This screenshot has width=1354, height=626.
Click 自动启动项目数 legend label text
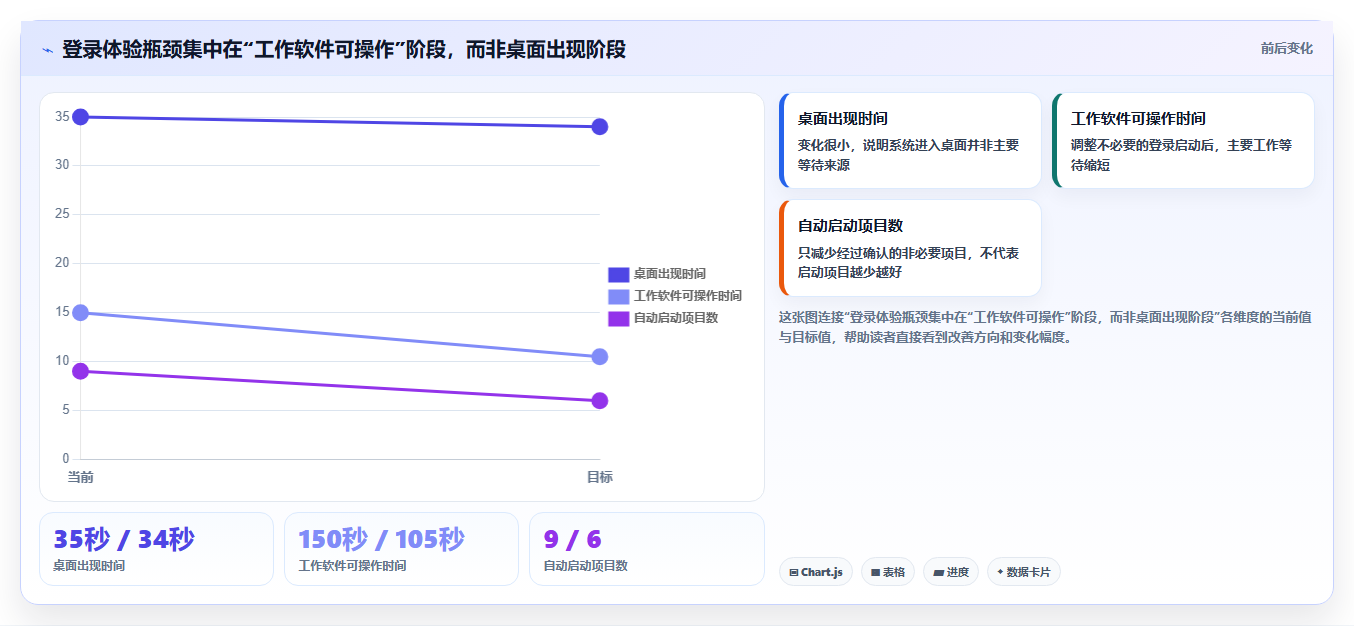tap(676, 318)
